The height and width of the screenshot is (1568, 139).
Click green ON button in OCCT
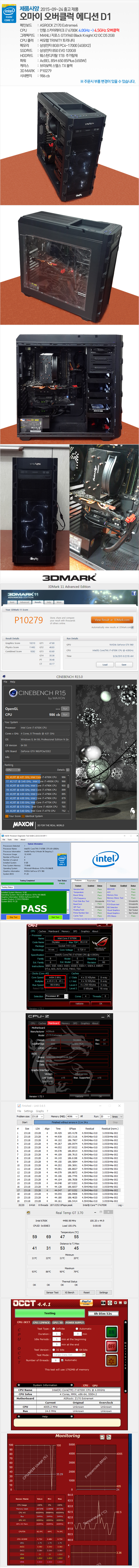point(112,1332)
